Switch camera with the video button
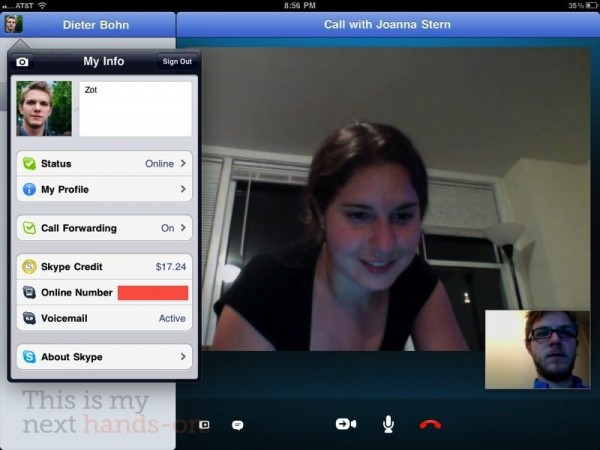The height and width of the screenshot is (450, 600). 346,424
